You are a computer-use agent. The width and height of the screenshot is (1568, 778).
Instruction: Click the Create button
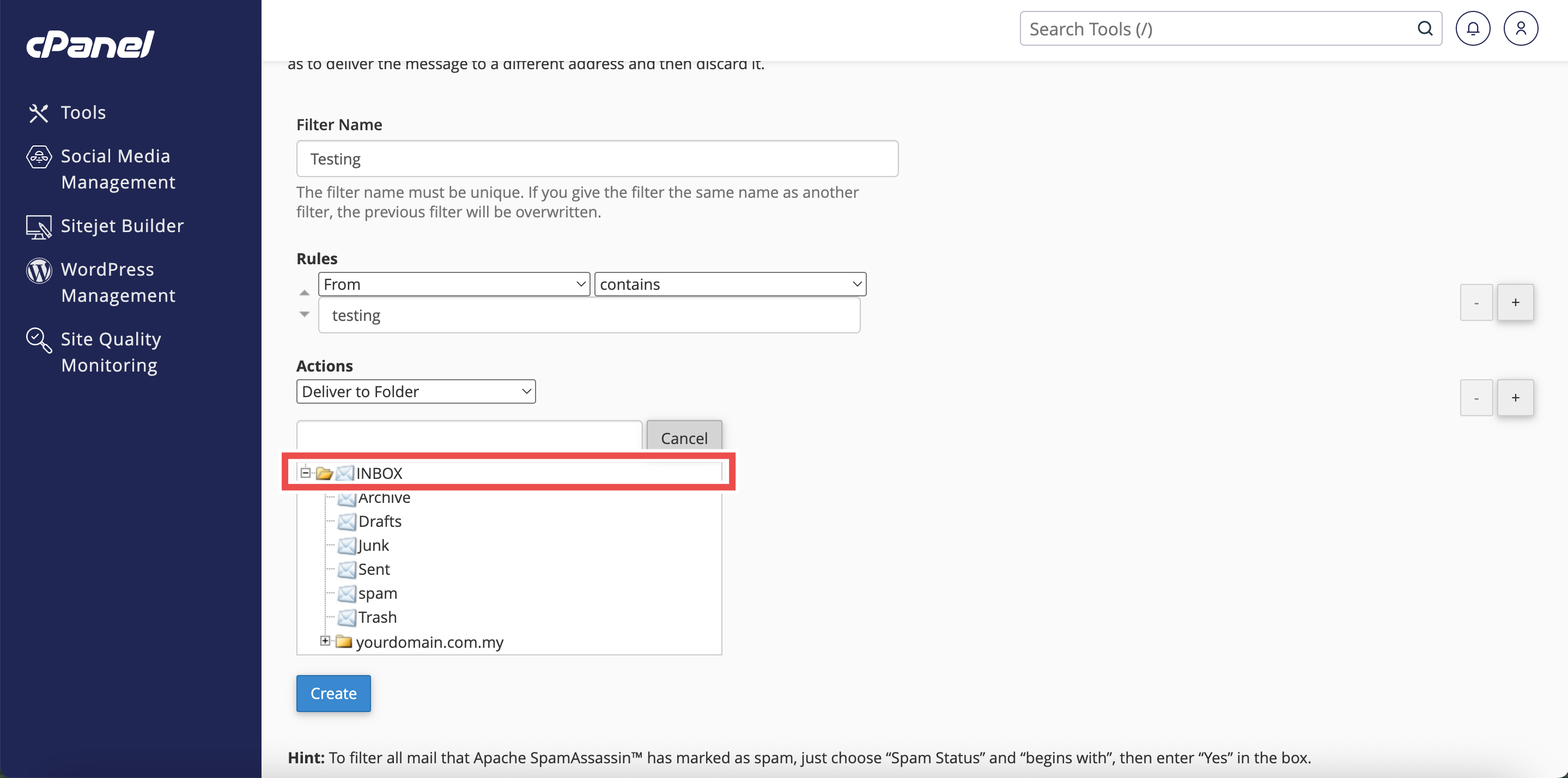point(333,693)
